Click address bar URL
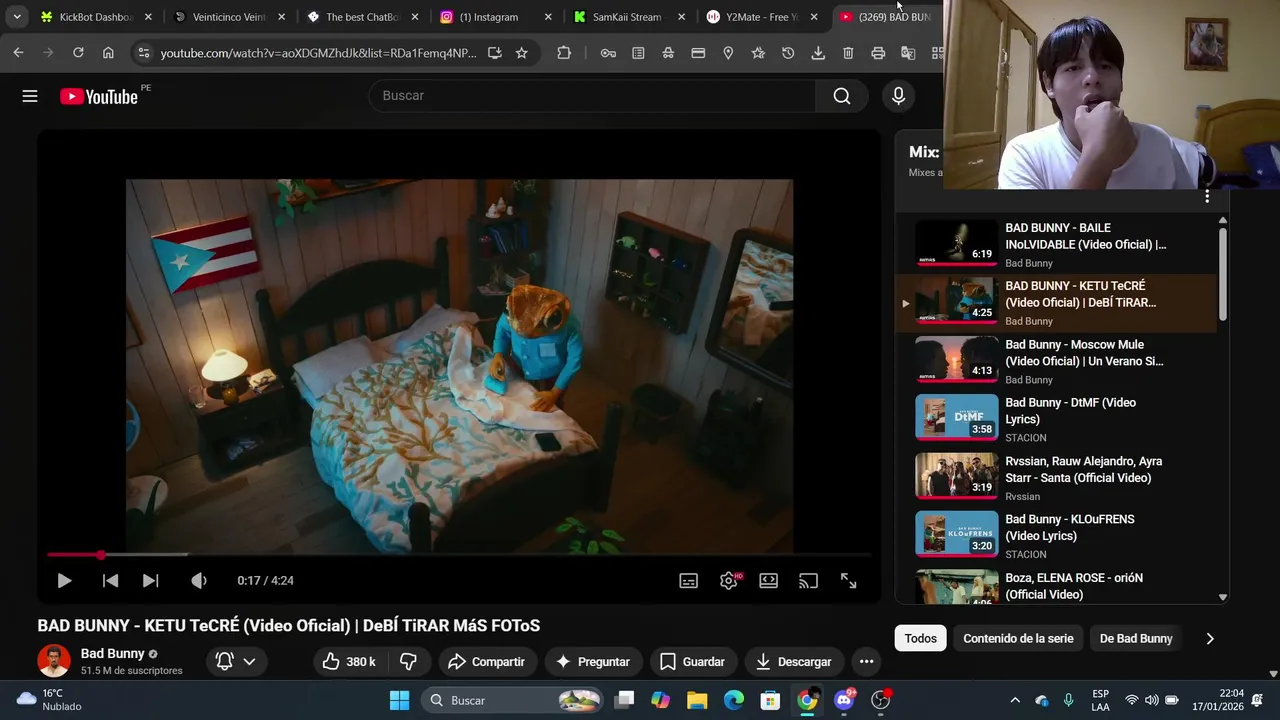This screenshot has height=720, width=1280. tap(318, 53)
